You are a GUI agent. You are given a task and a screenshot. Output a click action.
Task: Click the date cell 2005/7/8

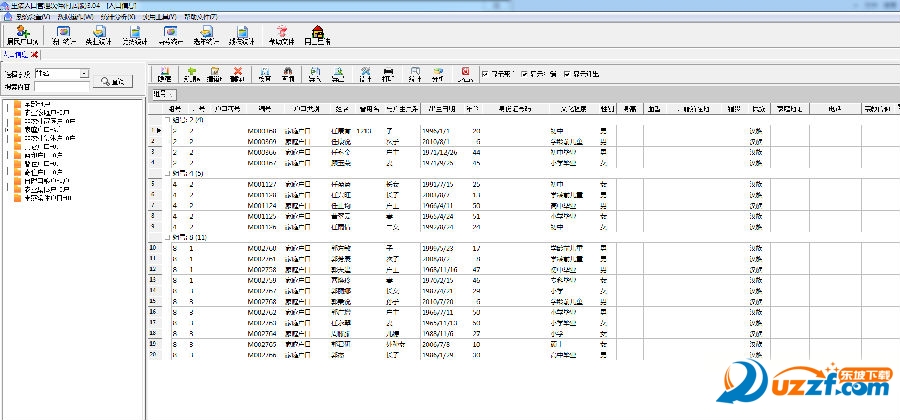coord(437,344)
